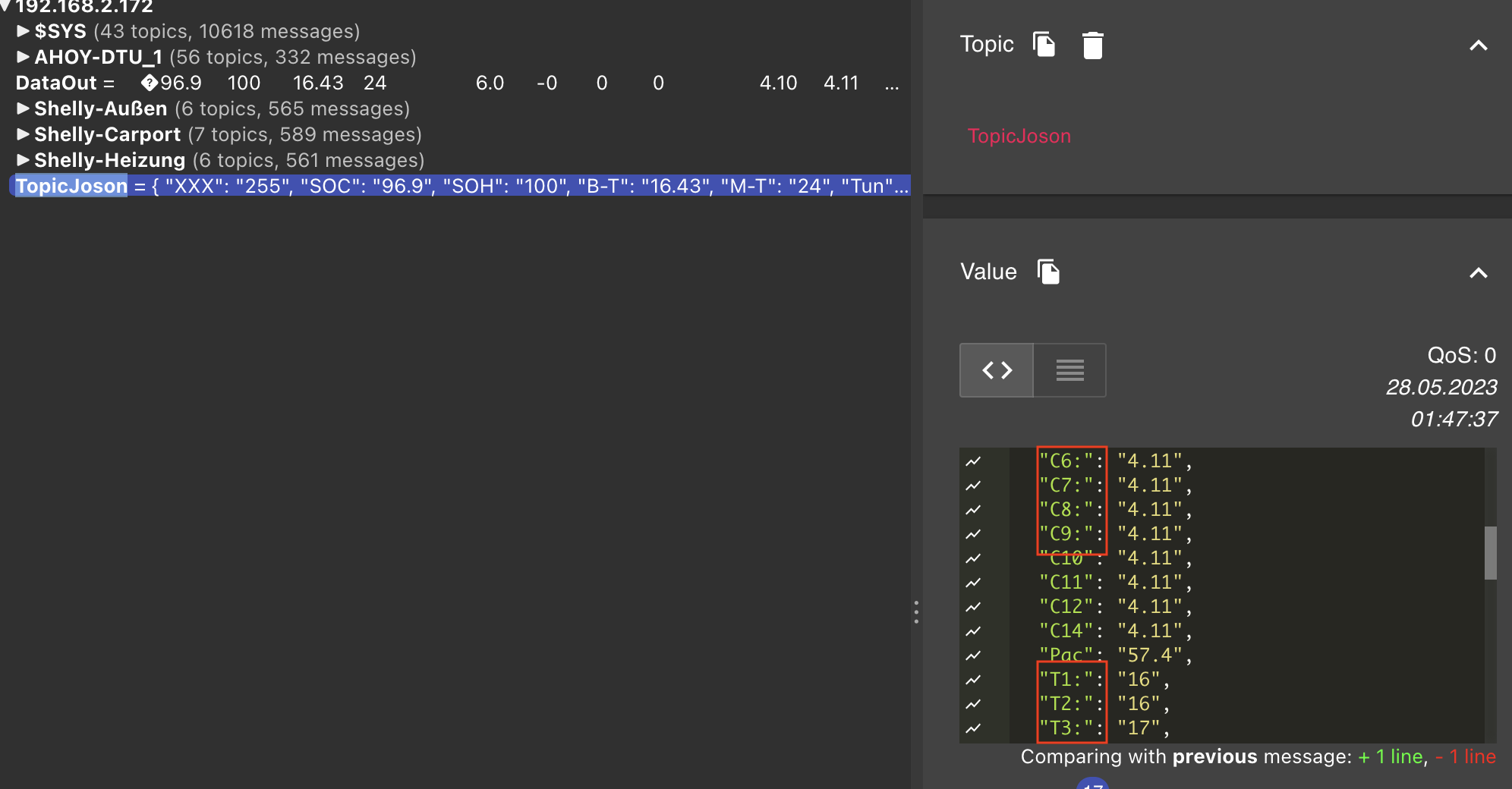Click the panel splitter dots handle
Viewport: 1512px width, 789px height.
(x=916, y=611)
